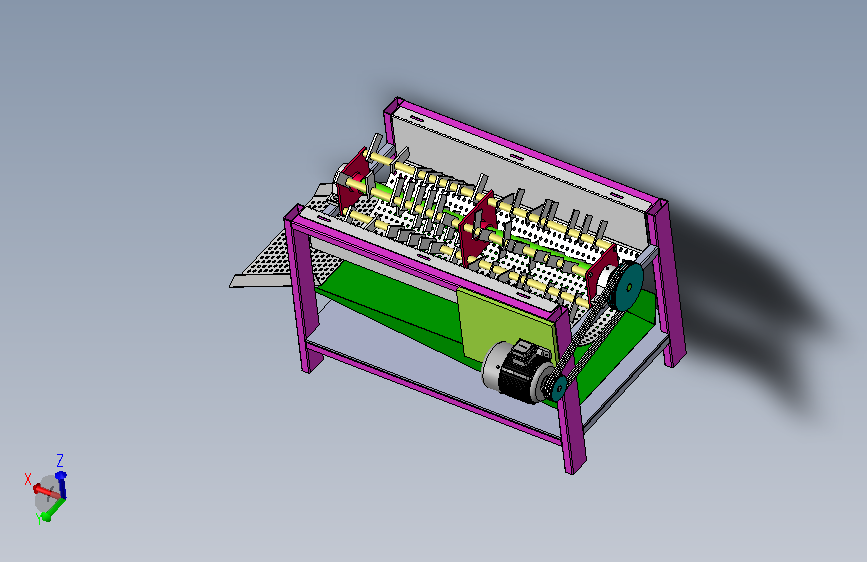Click the "X" label on the triad
Viewport: 867px width, 562px height.
[28, 479]
